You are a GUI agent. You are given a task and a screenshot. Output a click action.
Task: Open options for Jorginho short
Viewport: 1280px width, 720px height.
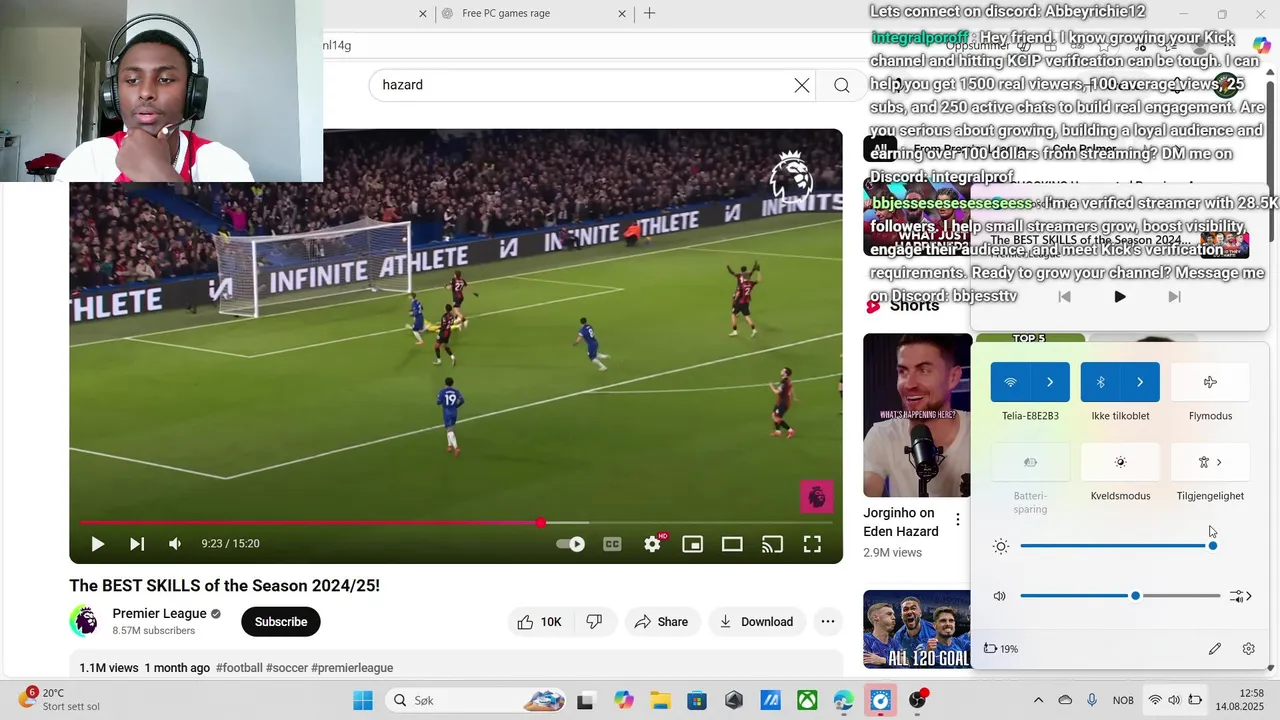[957, 520]
